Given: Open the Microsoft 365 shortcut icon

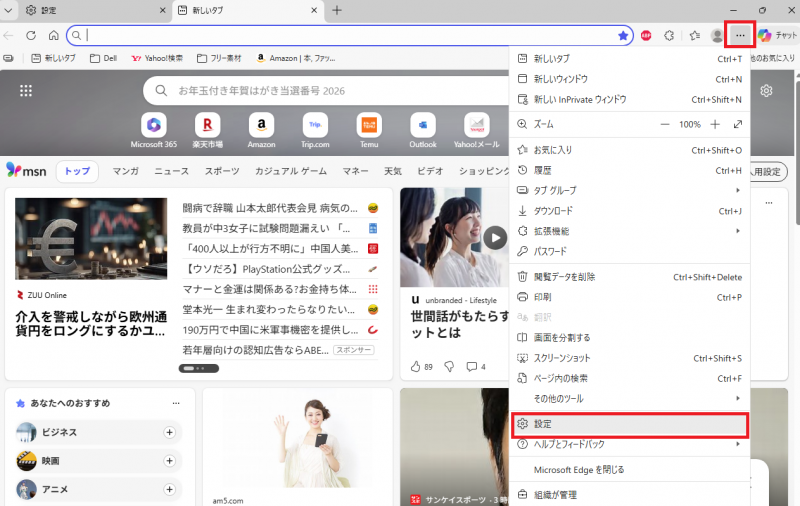Looking at the screenshot, I should pyautogui.click(x=153, y=125).
